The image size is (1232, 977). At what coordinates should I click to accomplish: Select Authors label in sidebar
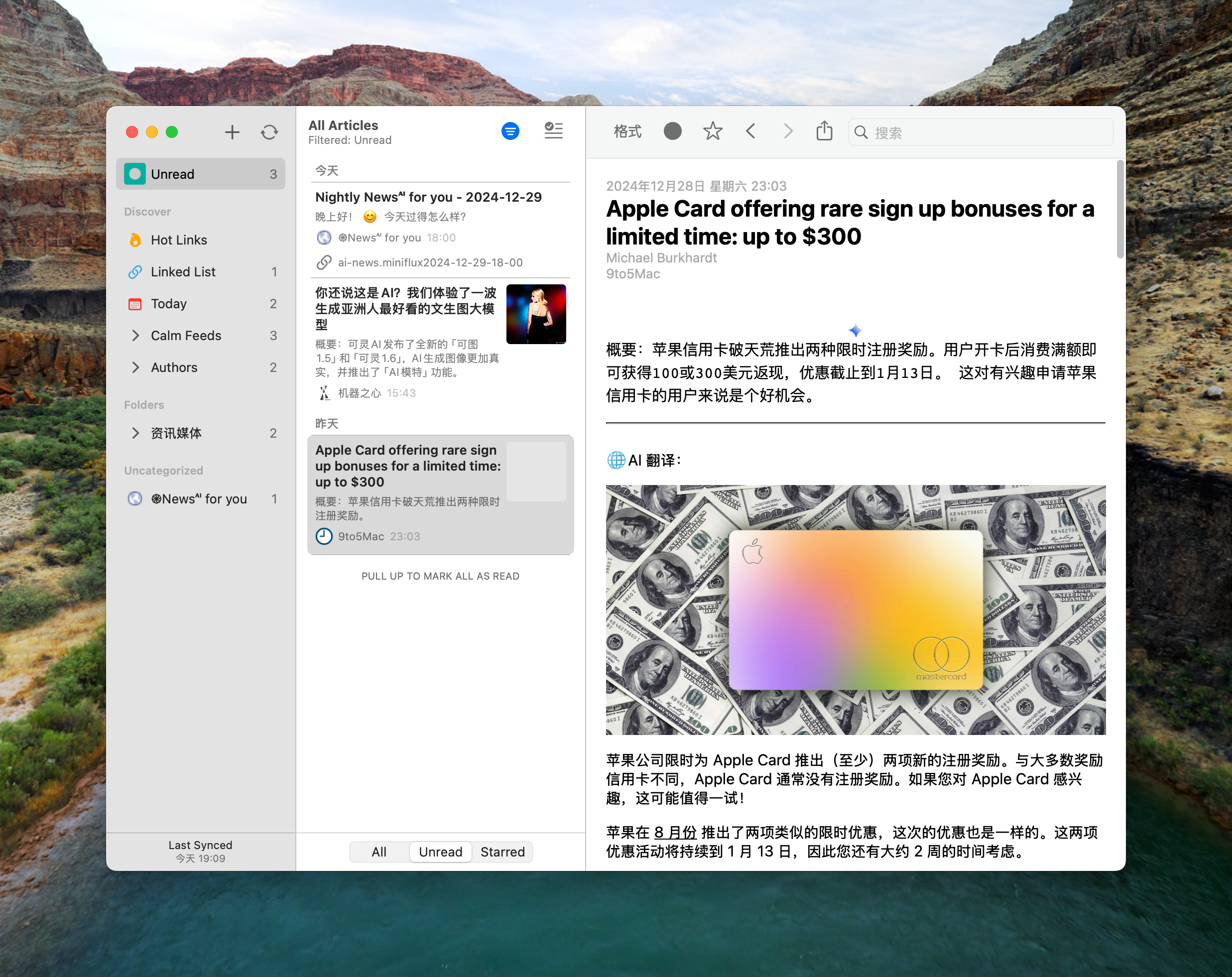[174, 367]
